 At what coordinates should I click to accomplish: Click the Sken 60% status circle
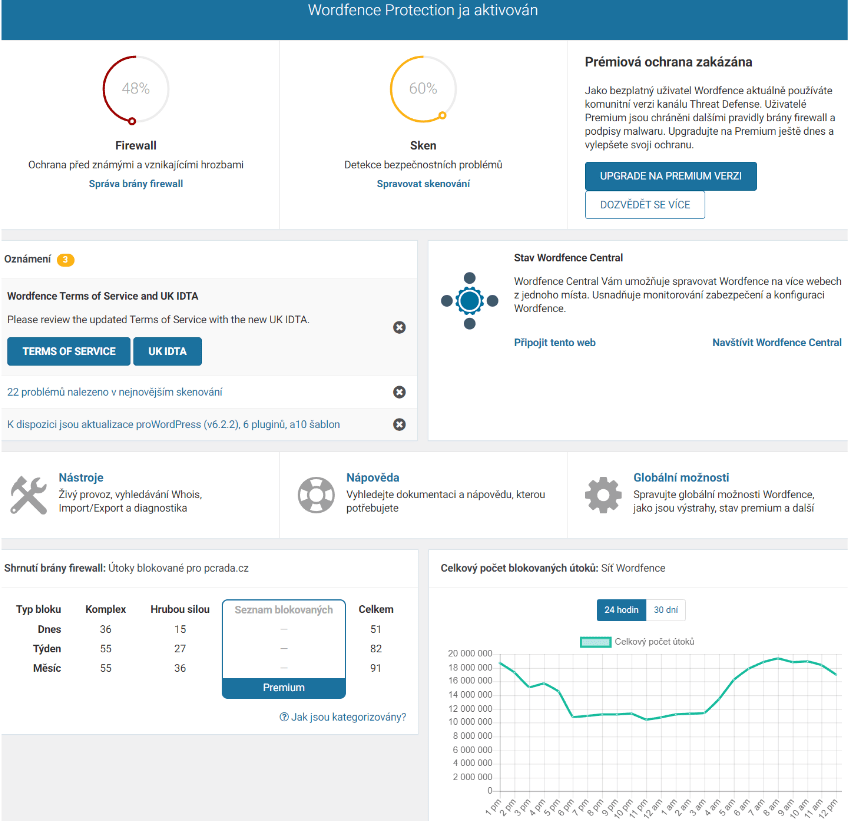click(x=423, y=89)
